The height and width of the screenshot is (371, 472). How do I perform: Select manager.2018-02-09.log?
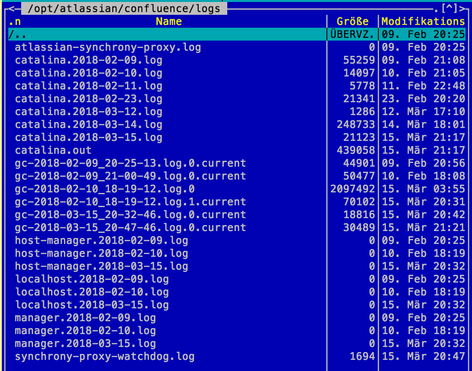pyautogui.click(x=85, y=318)
